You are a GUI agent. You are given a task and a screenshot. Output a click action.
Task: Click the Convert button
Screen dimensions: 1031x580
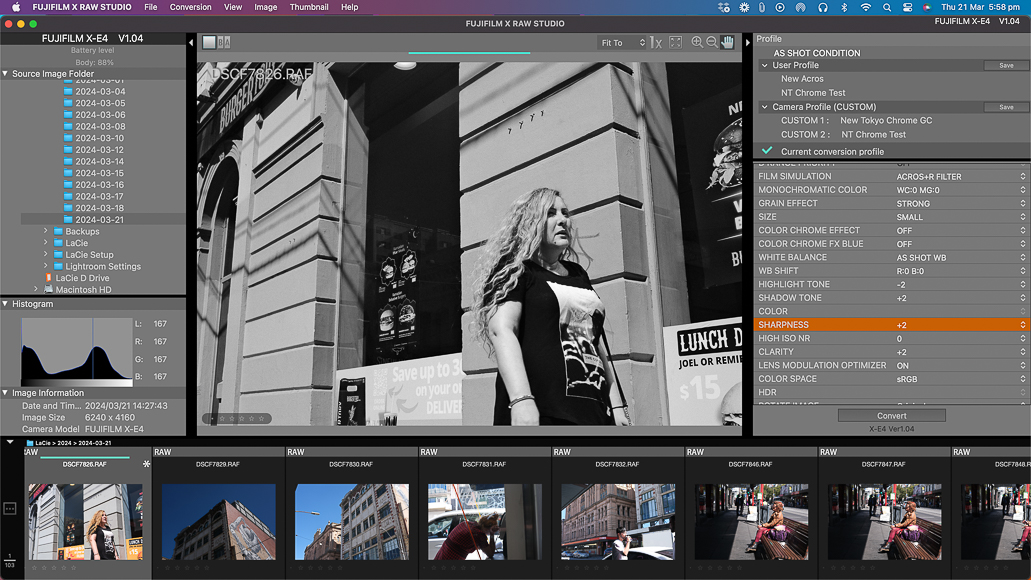tap(892, 416)
